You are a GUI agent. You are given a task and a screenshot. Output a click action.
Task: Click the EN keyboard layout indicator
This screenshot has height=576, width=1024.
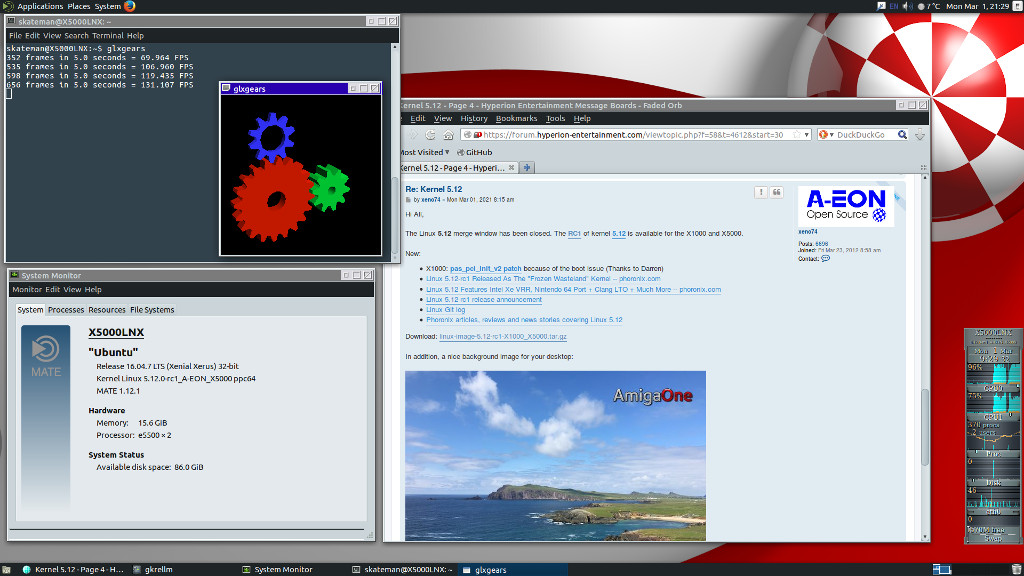click(893, 6)
